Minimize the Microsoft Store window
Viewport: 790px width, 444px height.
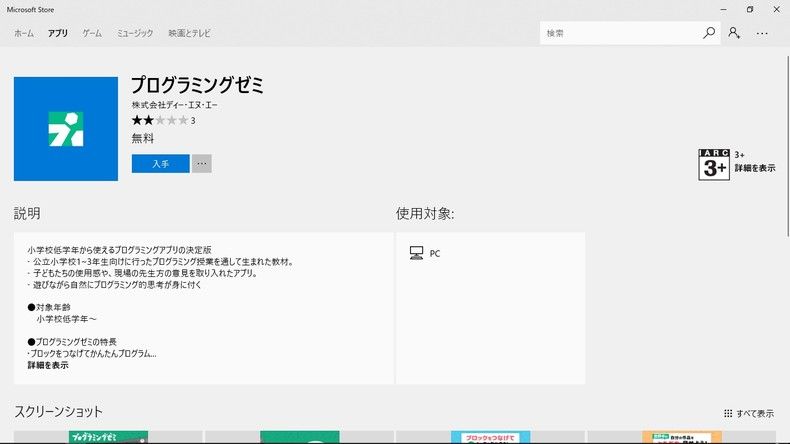click(x=723, y=9)
